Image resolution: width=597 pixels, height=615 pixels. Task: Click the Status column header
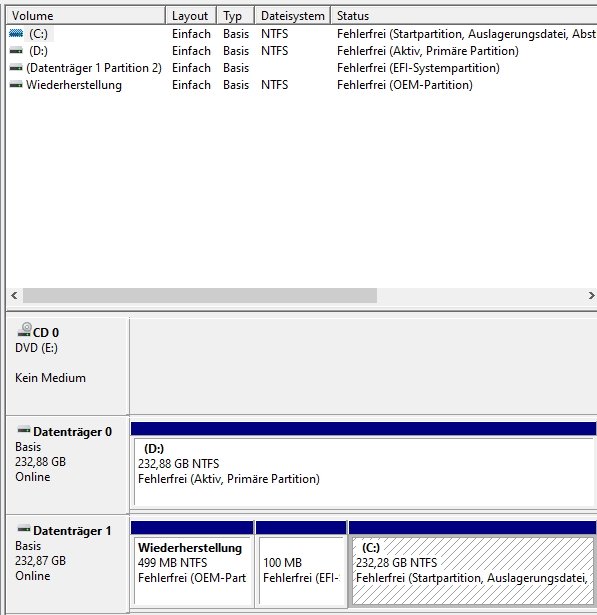tap(464, 16)
